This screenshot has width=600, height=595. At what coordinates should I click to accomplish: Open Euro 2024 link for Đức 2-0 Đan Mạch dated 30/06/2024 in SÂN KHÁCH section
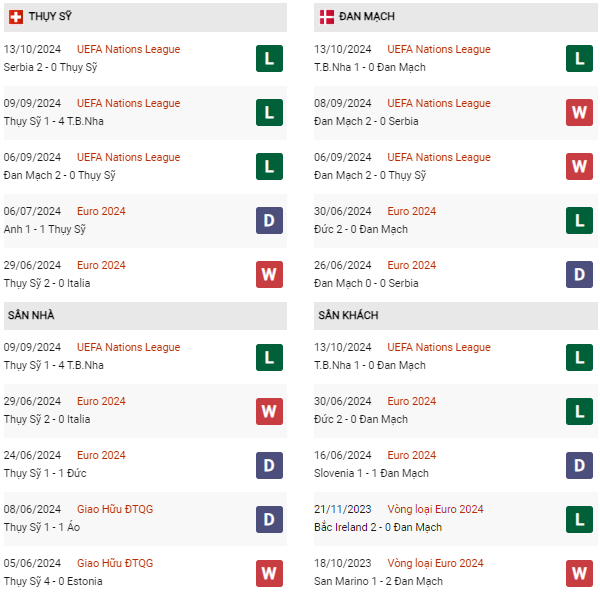(411, 401)
